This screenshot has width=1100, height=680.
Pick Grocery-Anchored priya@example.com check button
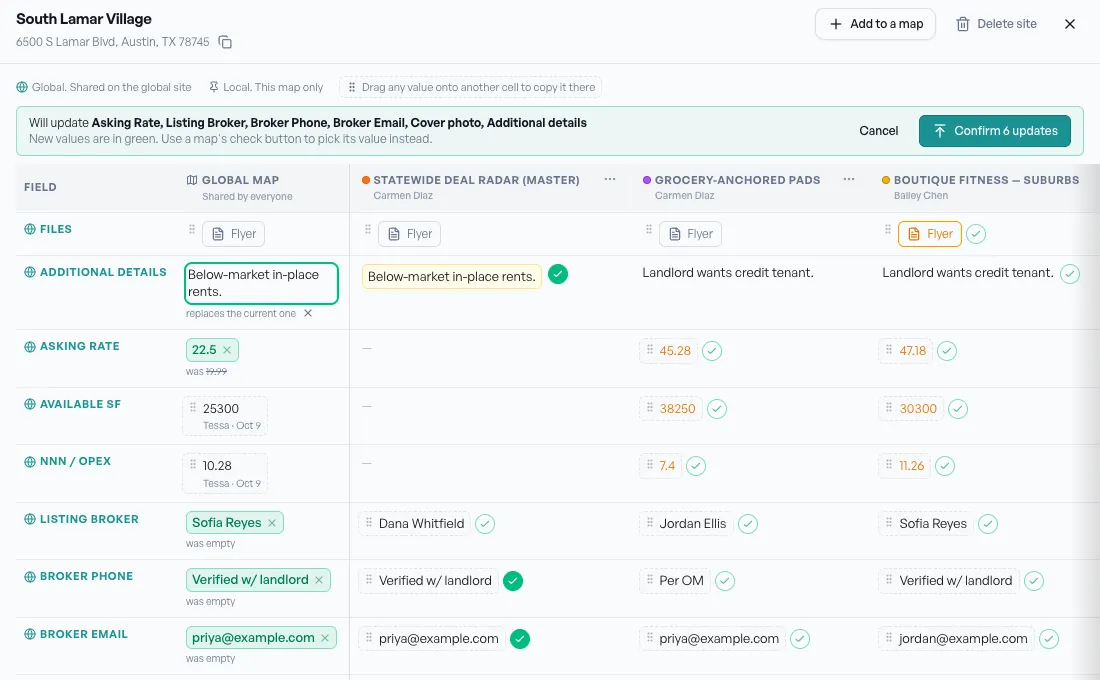coord(800,639)
